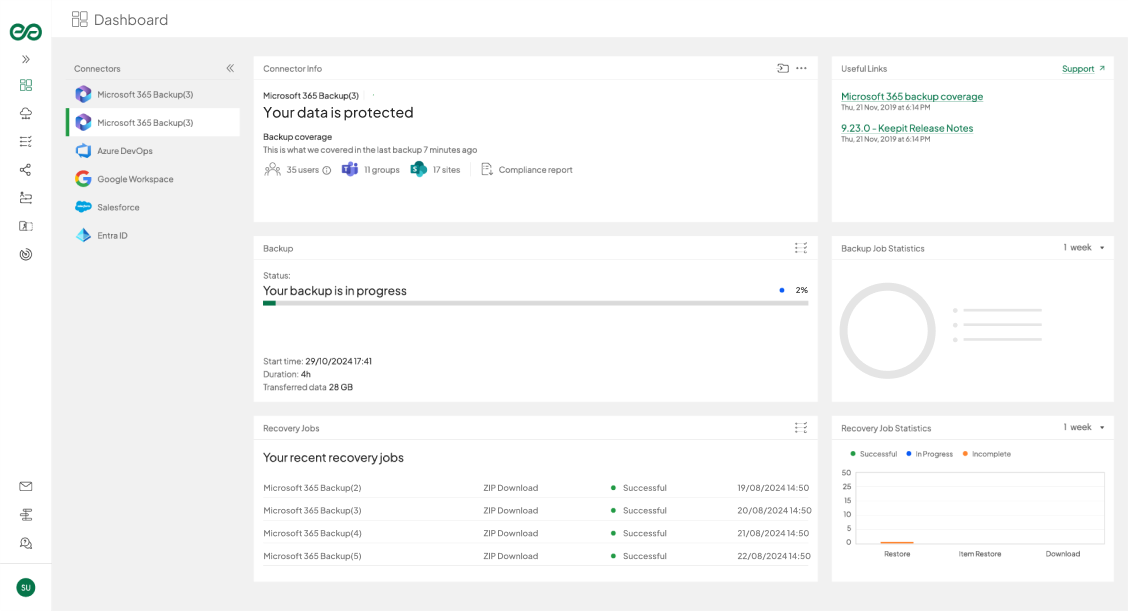Open the signpost icon in sidebar
Image resolution: width=1128 pixels, height=611 pixels.
tap(26, 515)
